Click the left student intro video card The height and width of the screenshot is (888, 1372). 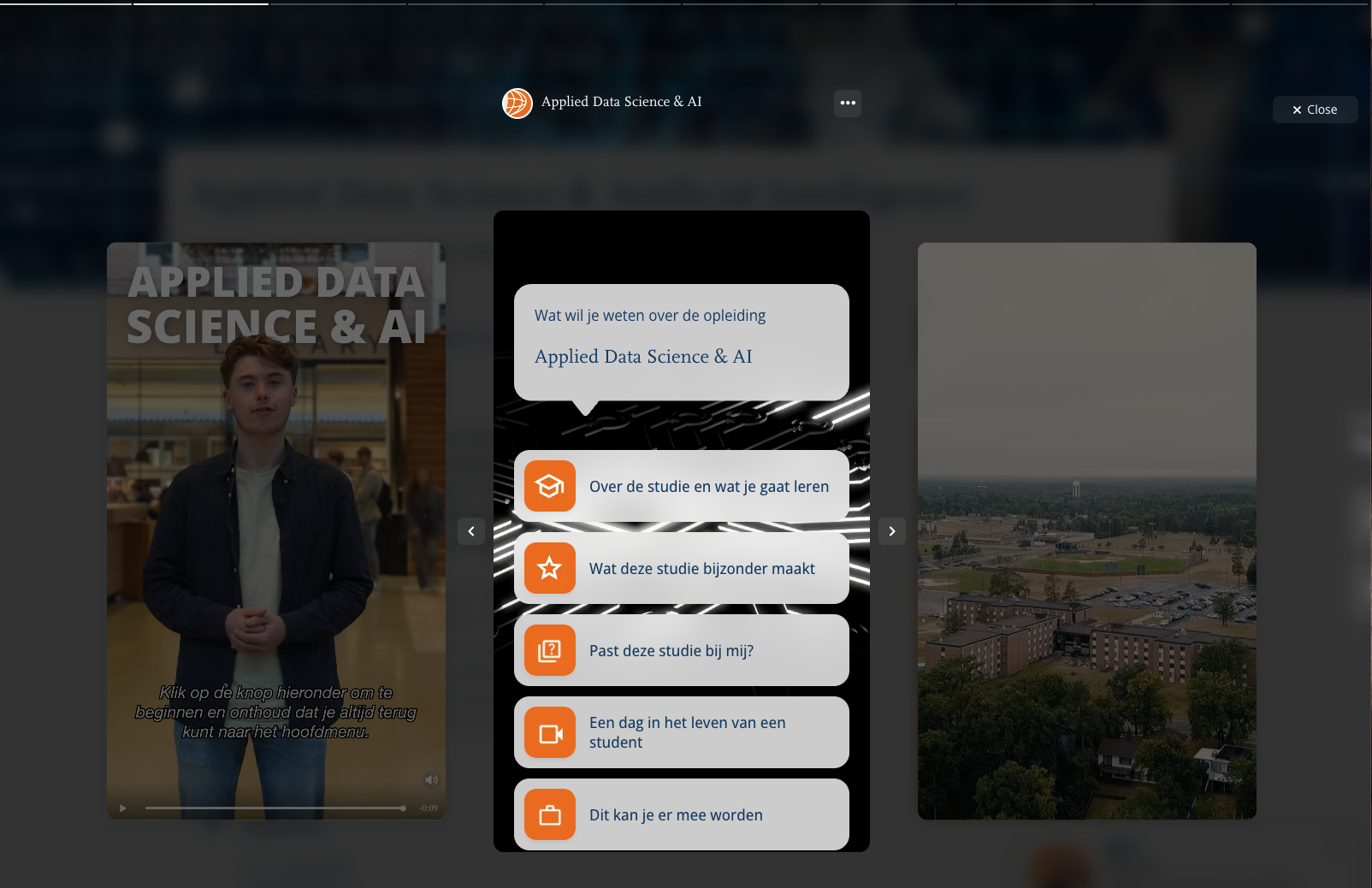[x=275, y=513]
